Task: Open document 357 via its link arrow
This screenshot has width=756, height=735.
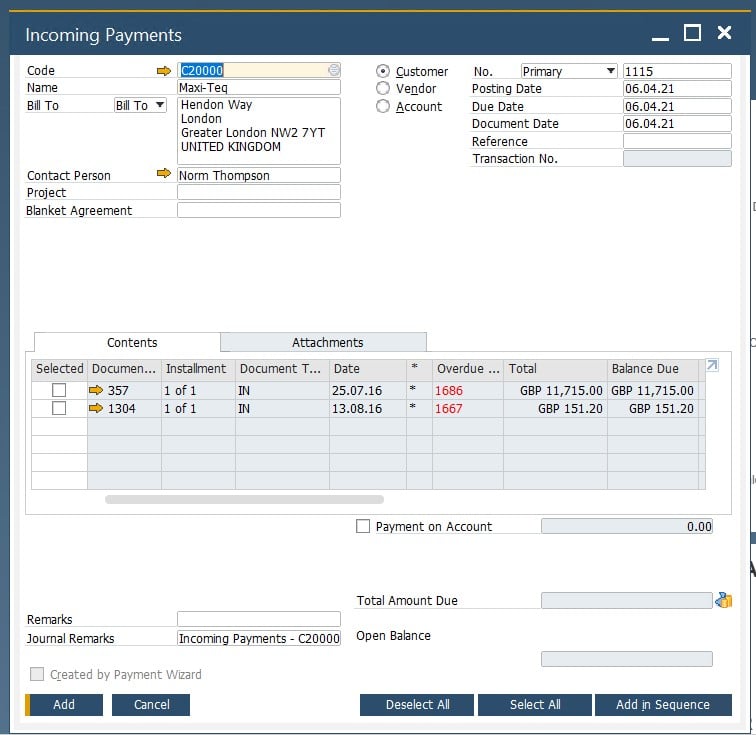Action: pos(96,390)
